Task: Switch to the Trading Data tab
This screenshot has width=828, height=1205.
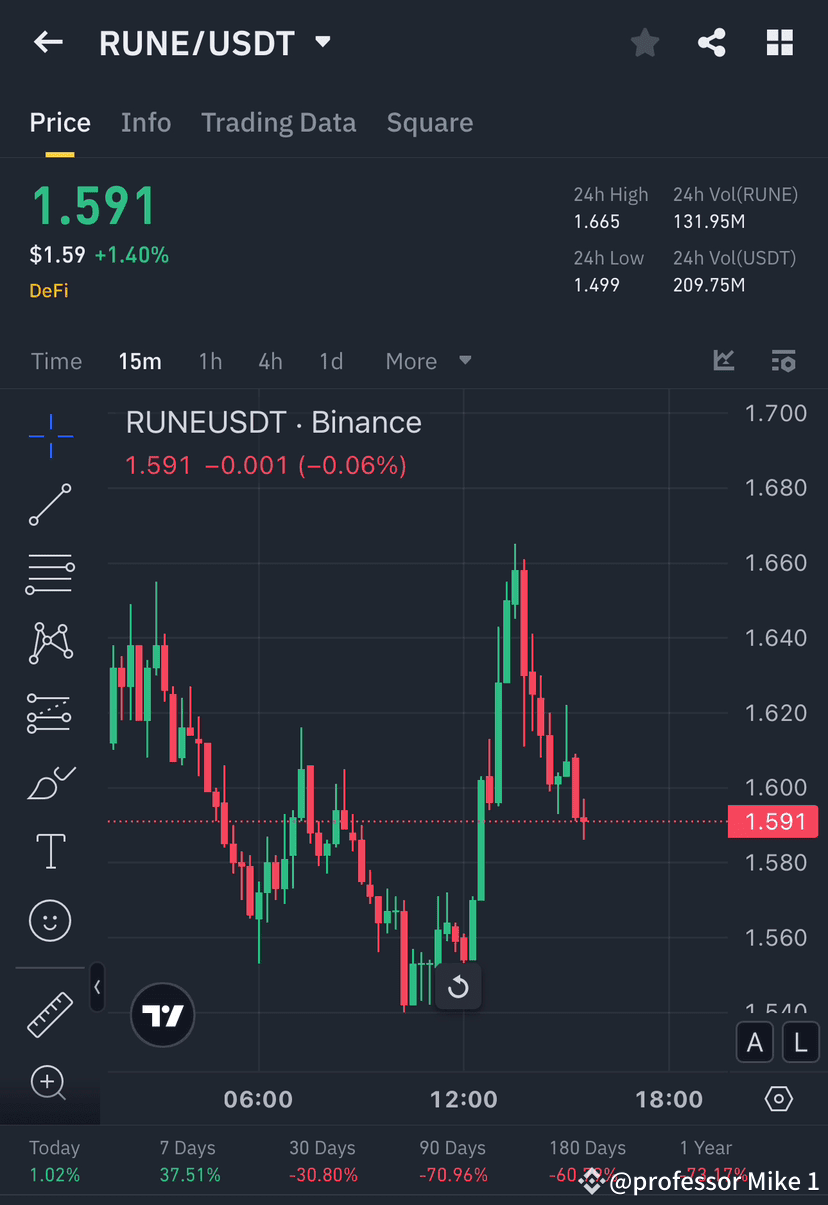Action: pyautogui.click(x=278, y=122)
